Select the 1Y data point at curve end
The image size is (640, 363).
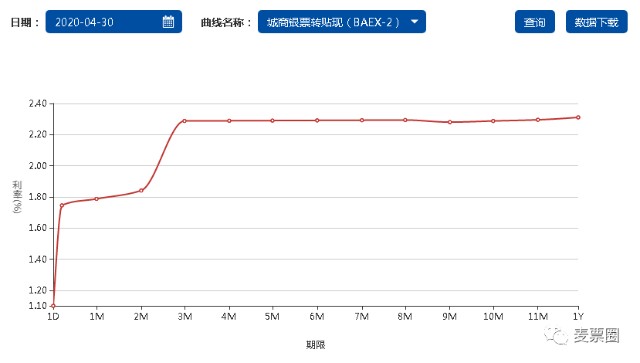coord(578,117)
